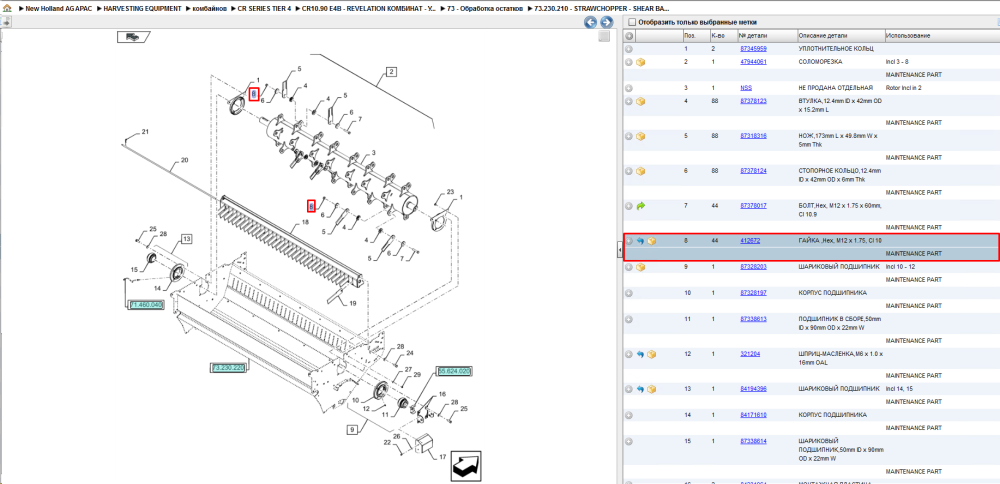This screenshot has height=484, width=1000.
Task: Toggle 'Отобразить только выбранные метки' checkbox
Action: click(x=632, y=22)
